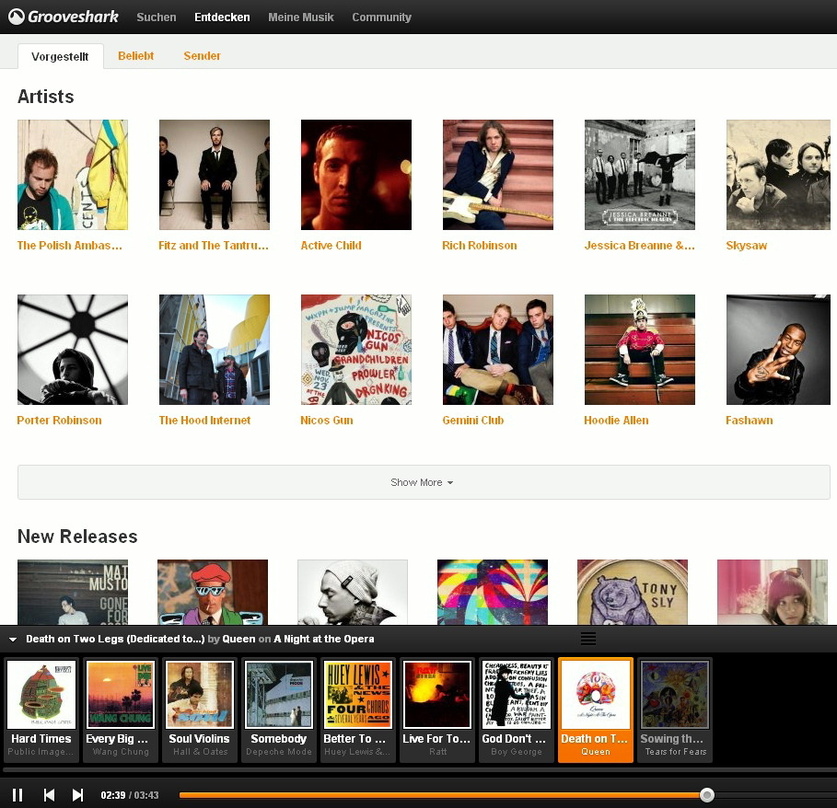Skip to the next track
This screenshot has width=837, height=808.
[x=78, y=795]
